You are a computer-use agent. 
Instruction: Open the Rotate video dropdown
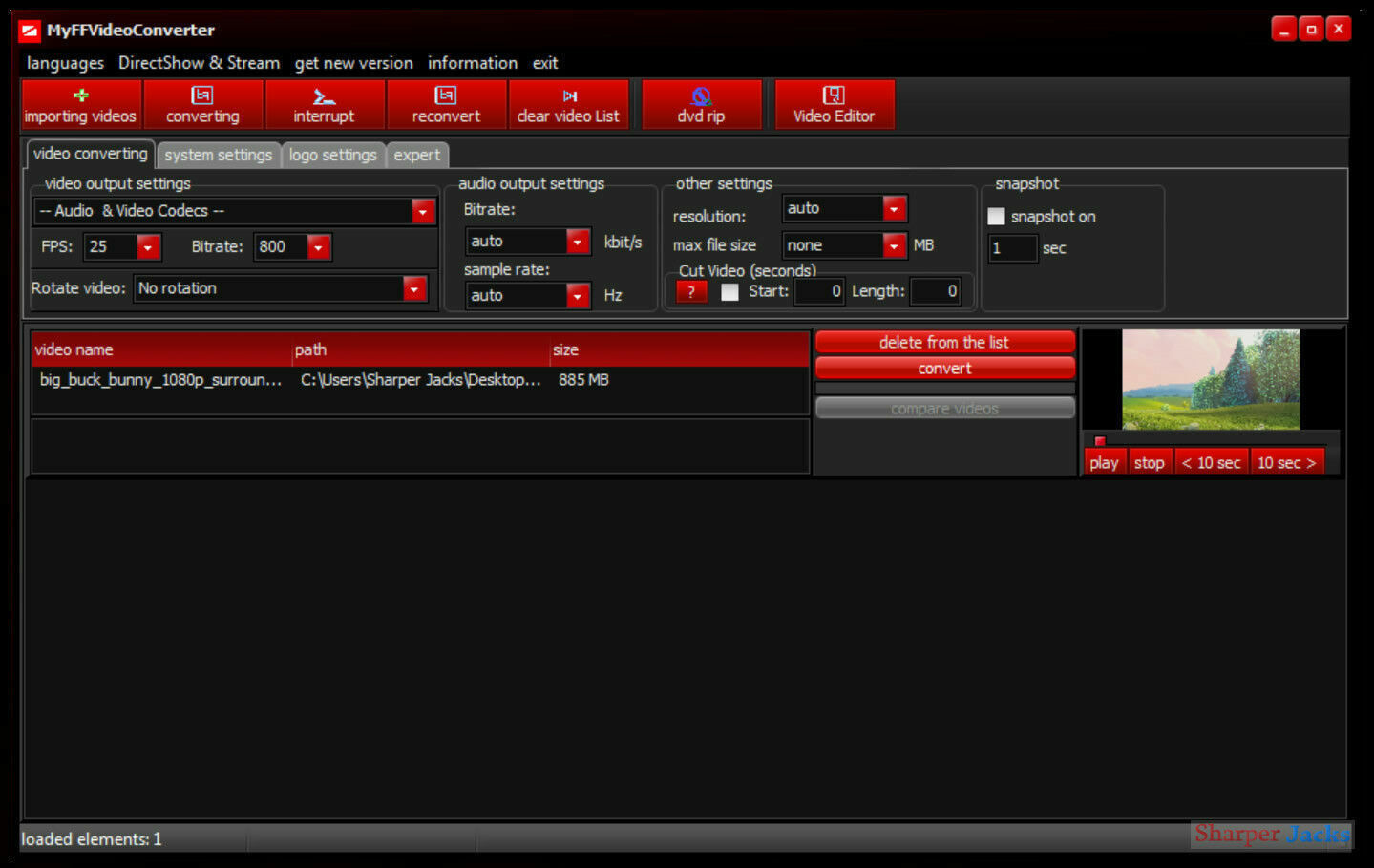[414, 288]
